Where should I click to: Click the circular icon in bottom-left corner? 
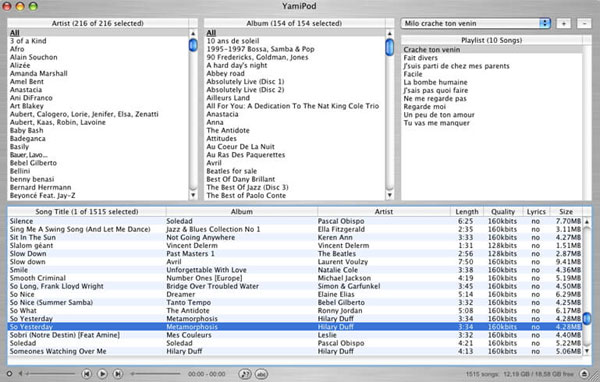coord(9,374)
